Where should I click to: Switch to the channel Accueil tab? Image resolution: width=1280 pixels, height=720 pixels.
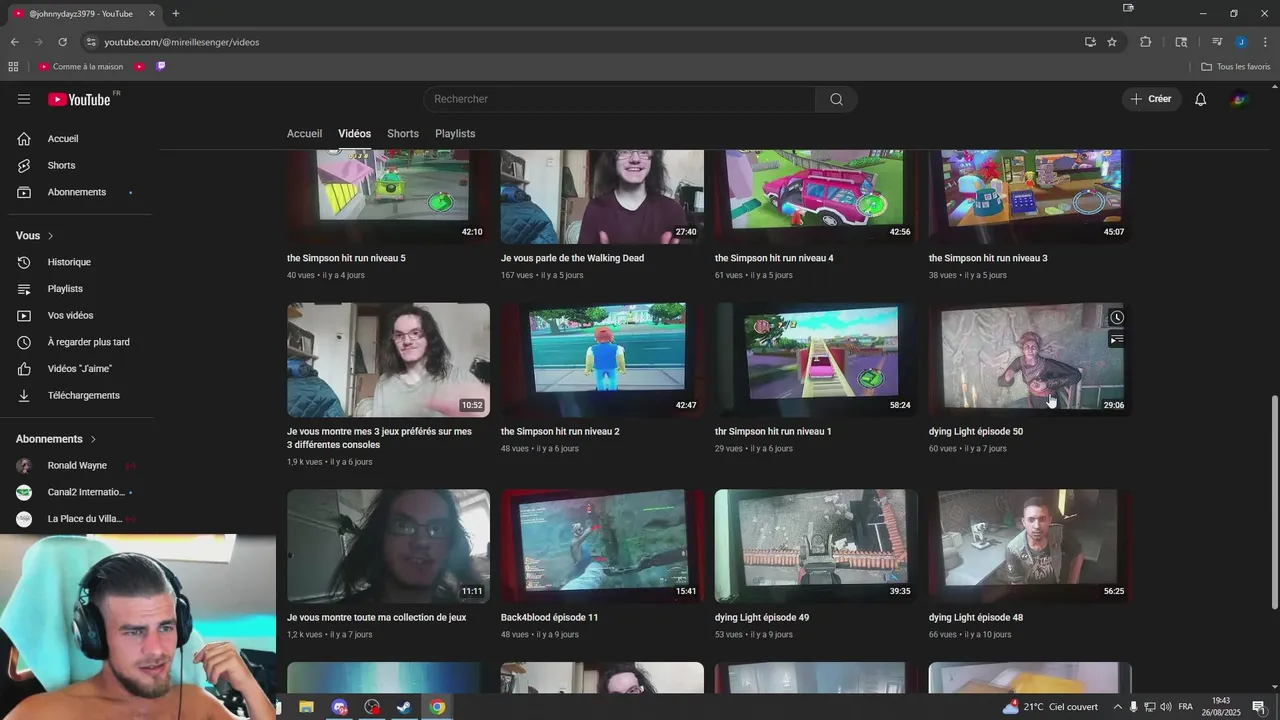click(x=304, y=133)
